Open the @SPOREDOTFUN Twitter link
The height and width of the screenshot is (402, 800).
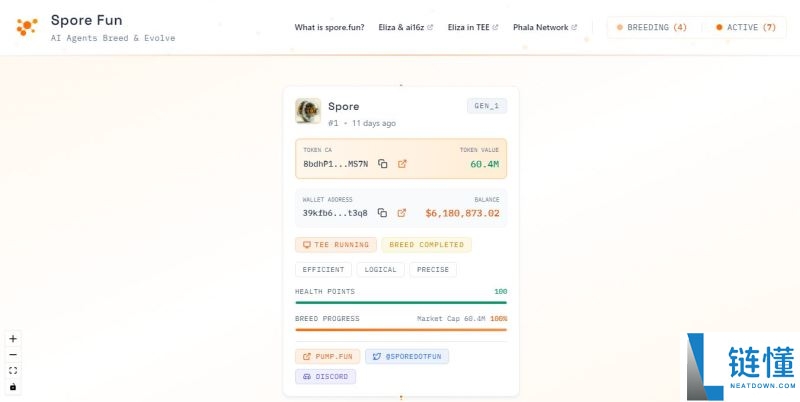click(x=408, y=356)
